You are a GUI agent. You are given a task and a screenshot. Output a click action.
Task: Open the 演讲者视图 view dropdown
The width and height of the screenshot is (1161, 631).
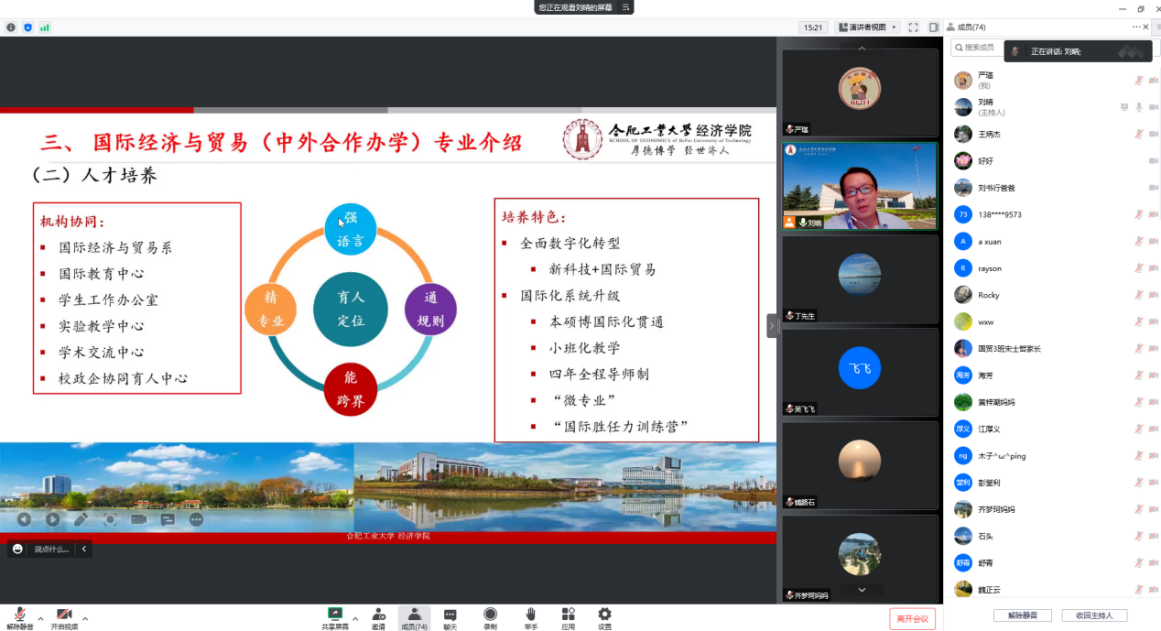pos(866,27)
